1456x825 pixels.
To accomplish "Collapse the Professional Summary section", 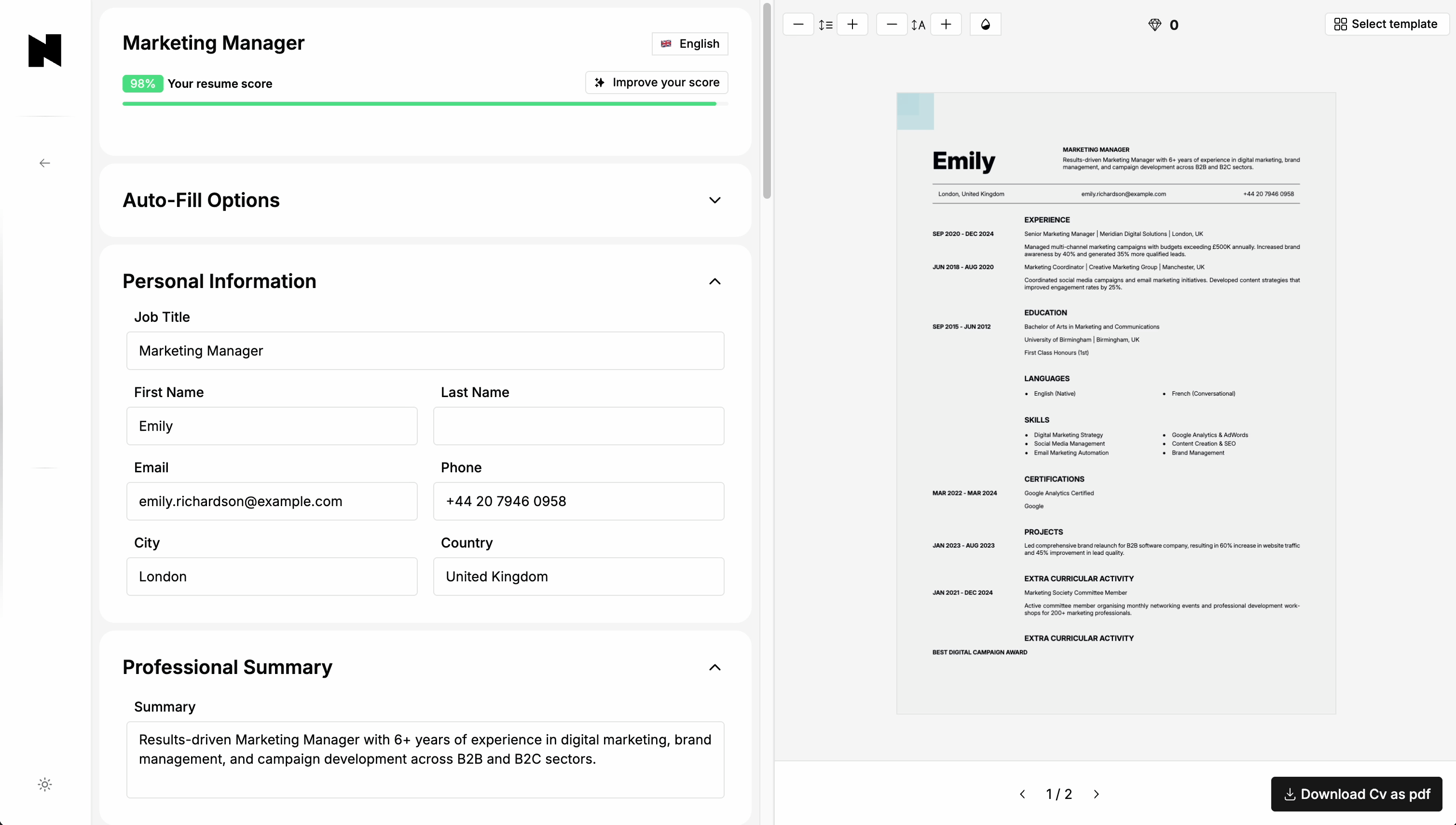I will 715,668.
